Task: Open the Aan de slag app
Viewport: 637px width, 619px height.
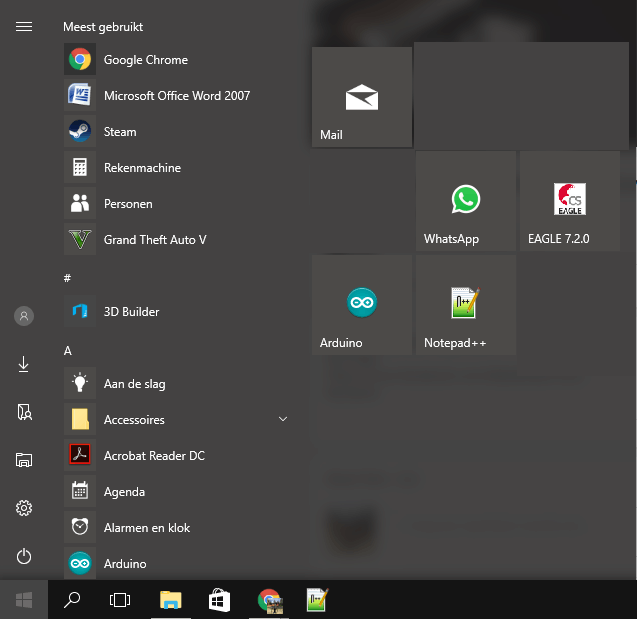Action: [178, 383]
